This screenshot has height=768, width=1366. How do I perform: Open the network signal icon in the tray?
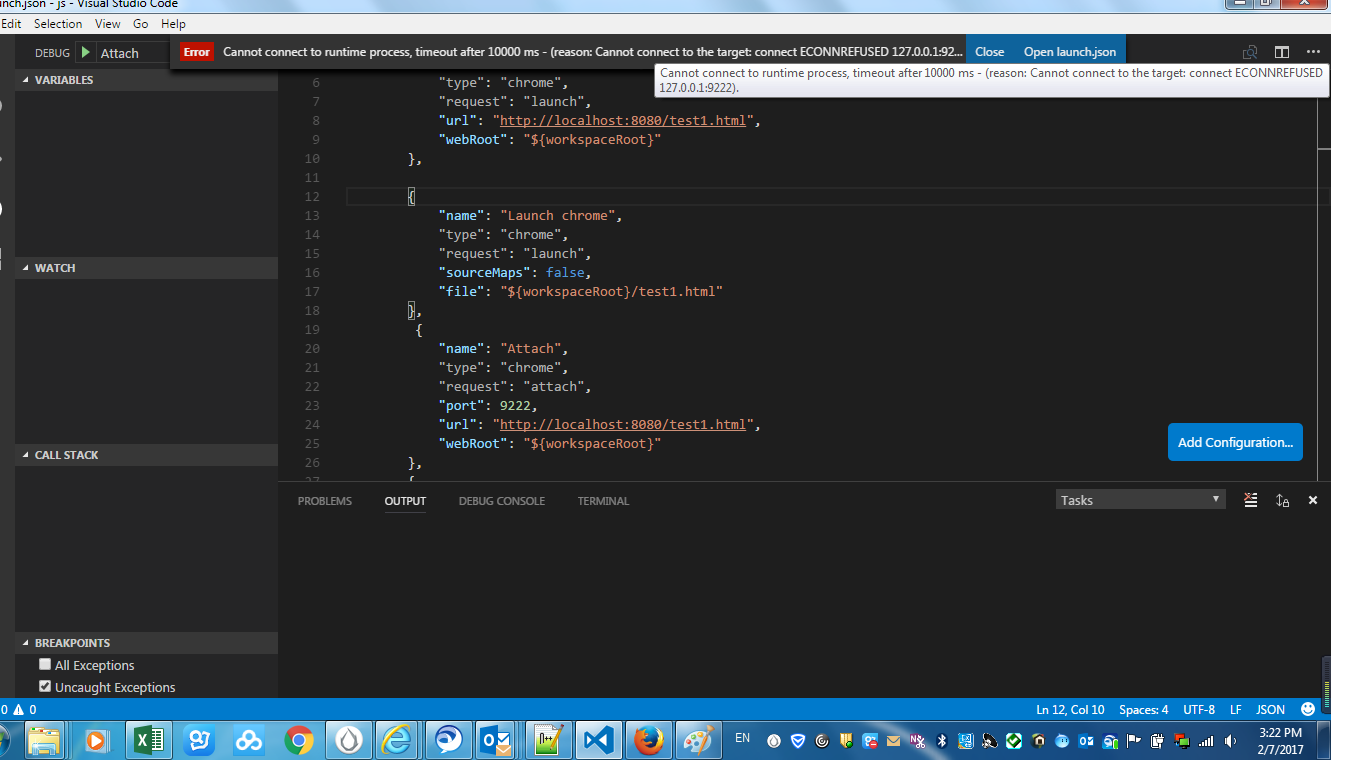[x=1206, y=741]
